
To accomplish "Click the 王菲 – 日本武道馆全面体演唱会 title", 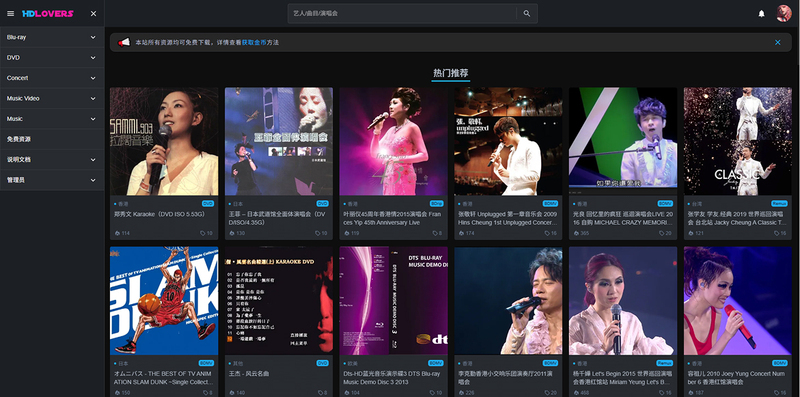I will pos(277,218).
